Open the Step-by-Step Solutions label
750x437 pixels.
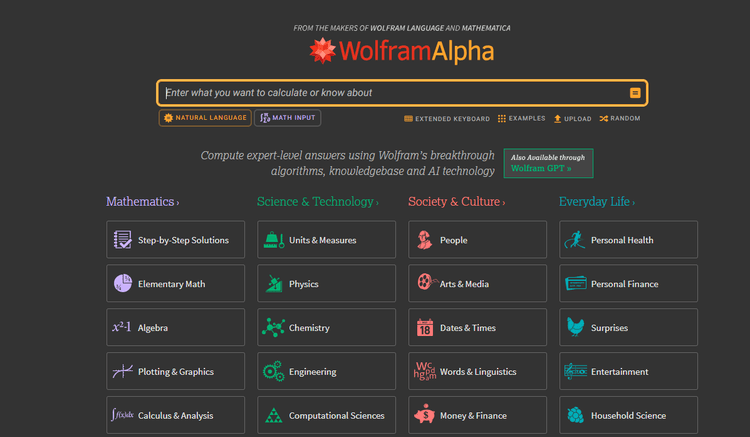pos(183,240)
